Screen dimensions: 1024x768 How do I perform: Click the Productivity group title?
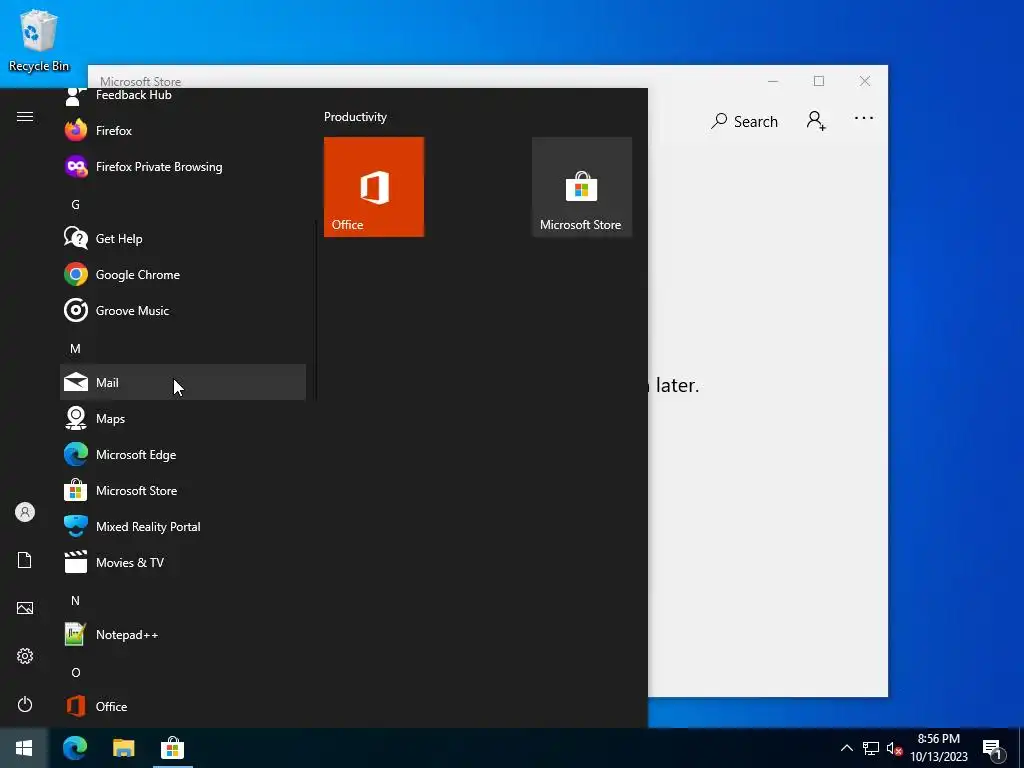click(x=355, y=117)
